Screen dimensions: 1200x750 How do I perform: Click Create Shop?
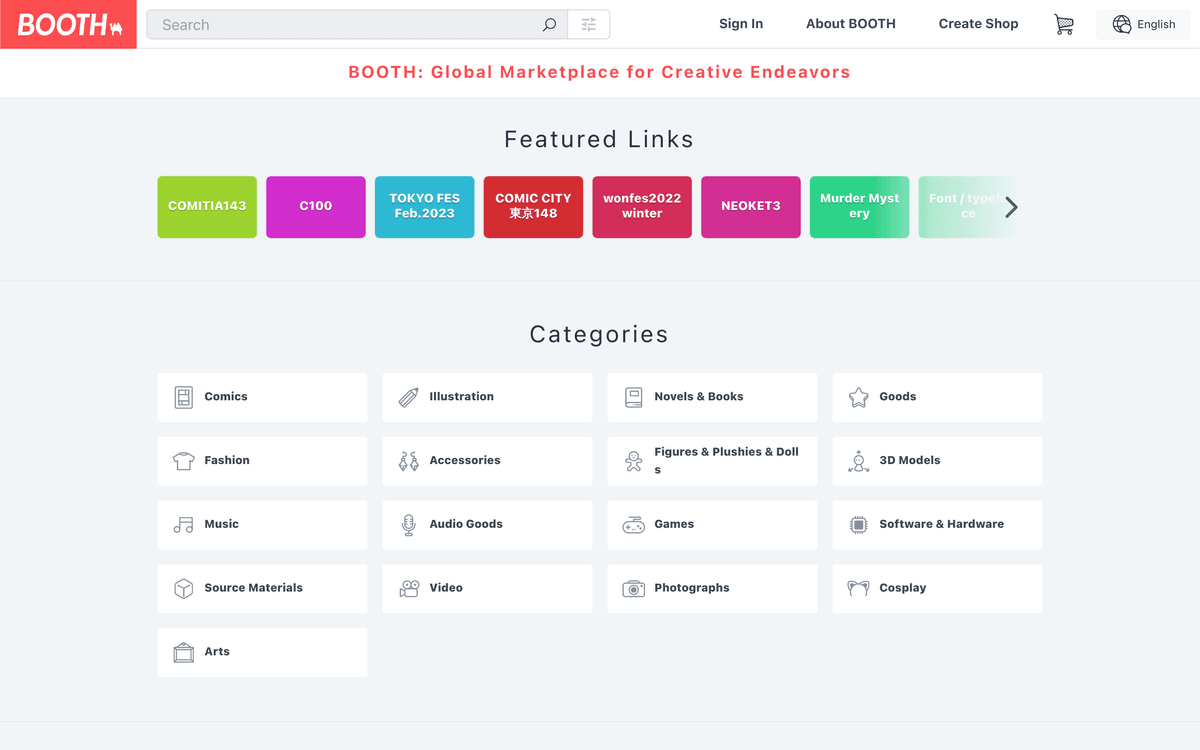tap(978, 24)
